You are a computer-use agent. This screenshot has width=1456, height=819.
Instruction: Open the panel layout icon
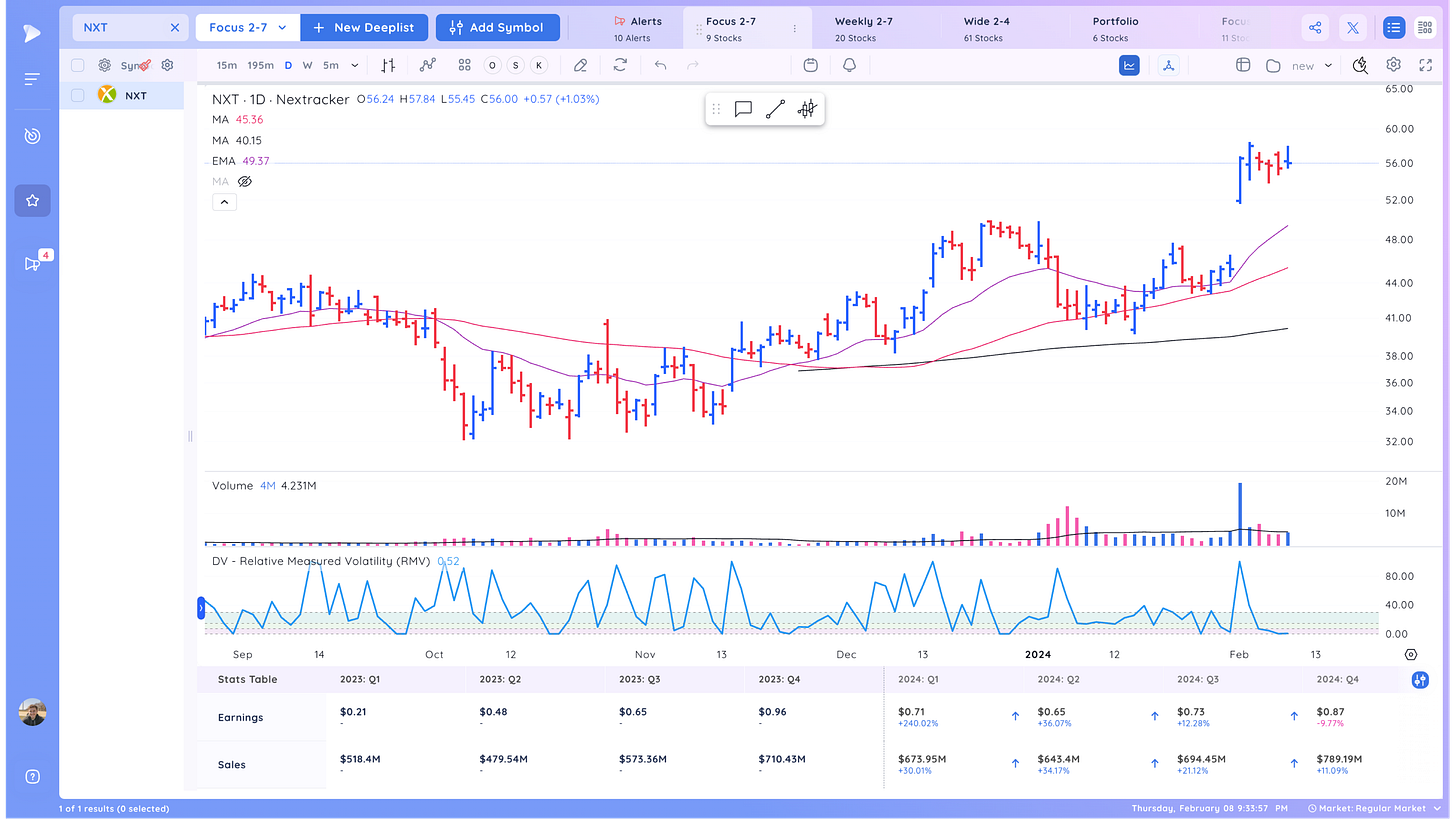pos(1243,65)
